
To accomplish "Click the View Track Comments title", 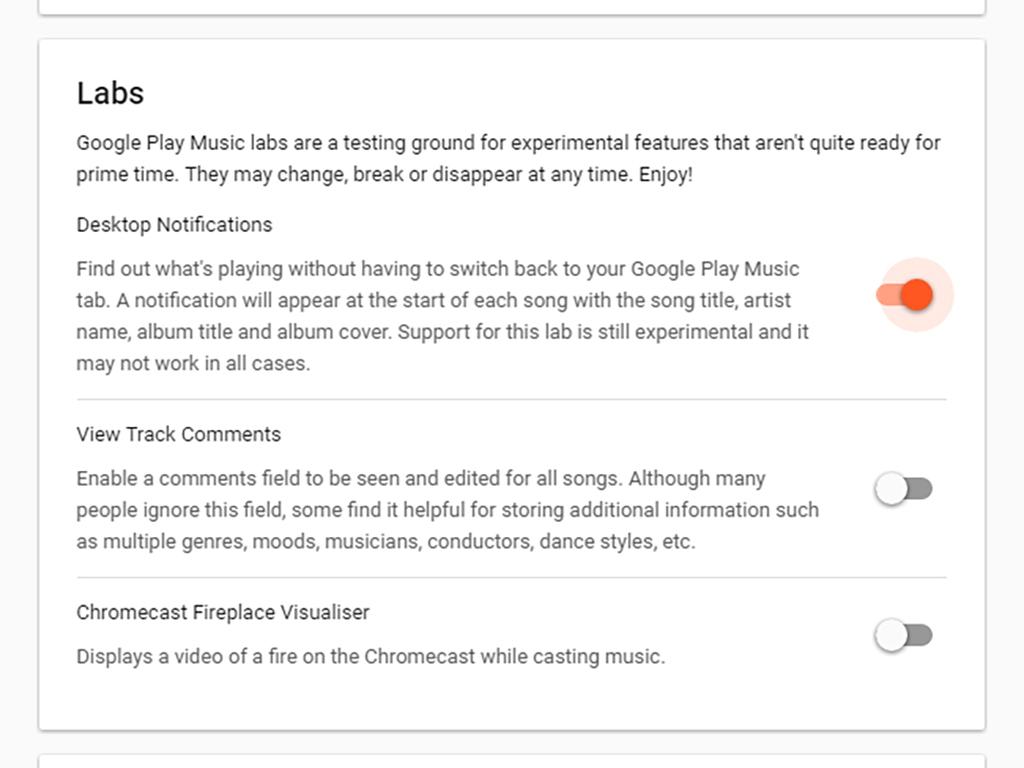I will tap(178, 435).
